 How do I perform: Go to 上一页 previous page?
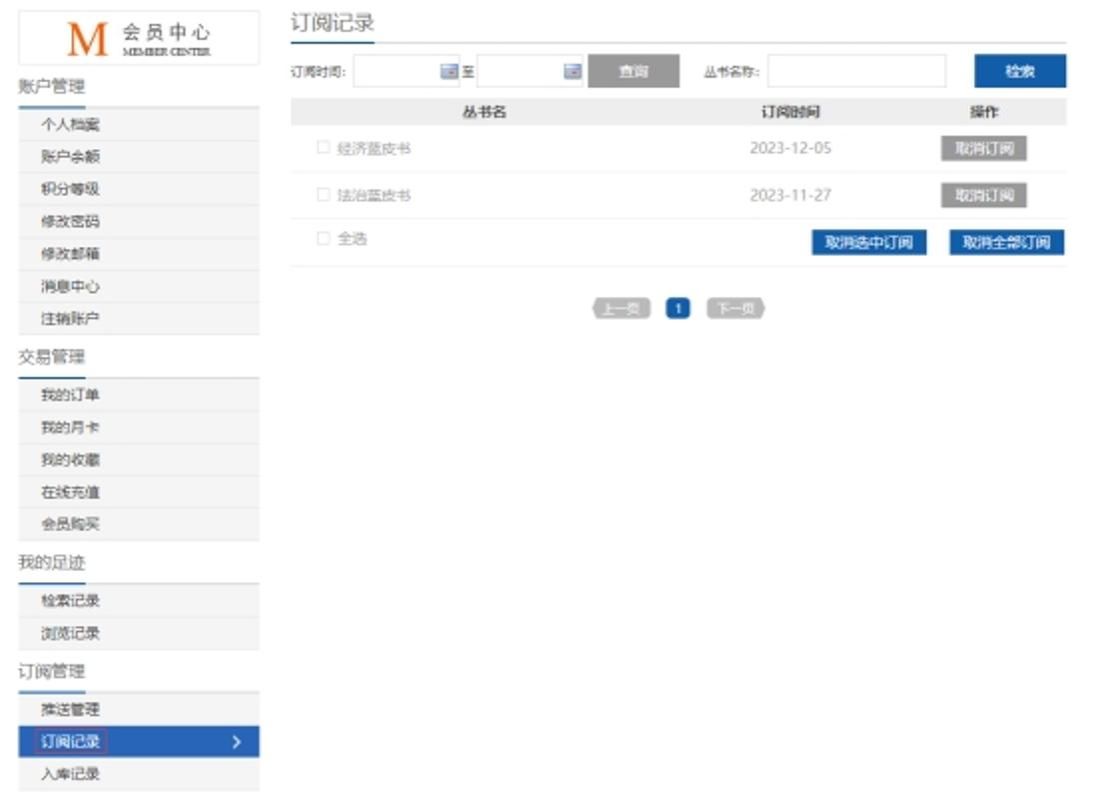pyautogui.click(x=621, y=309)
